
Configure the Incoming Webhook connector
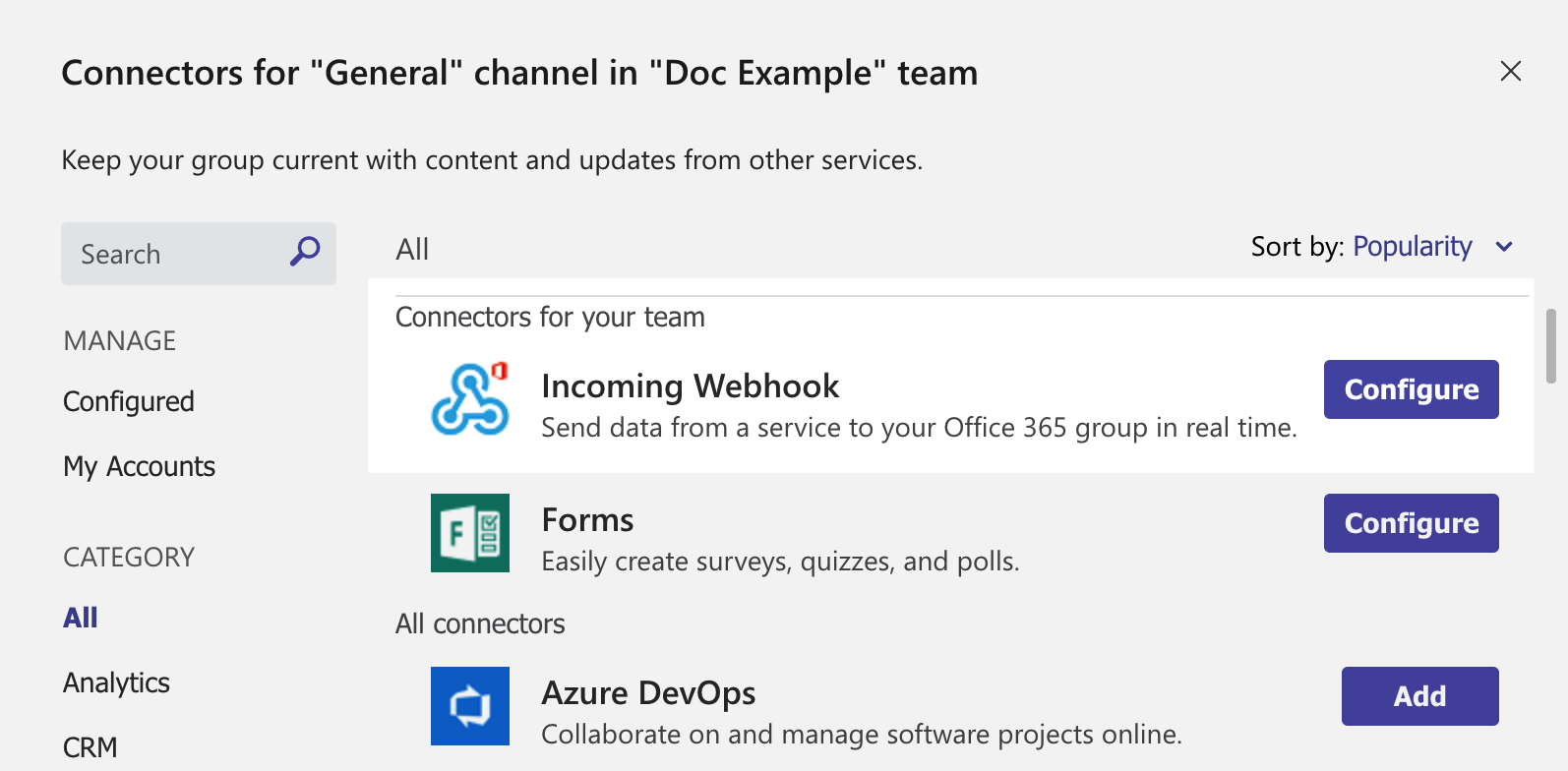(1412, 389)
